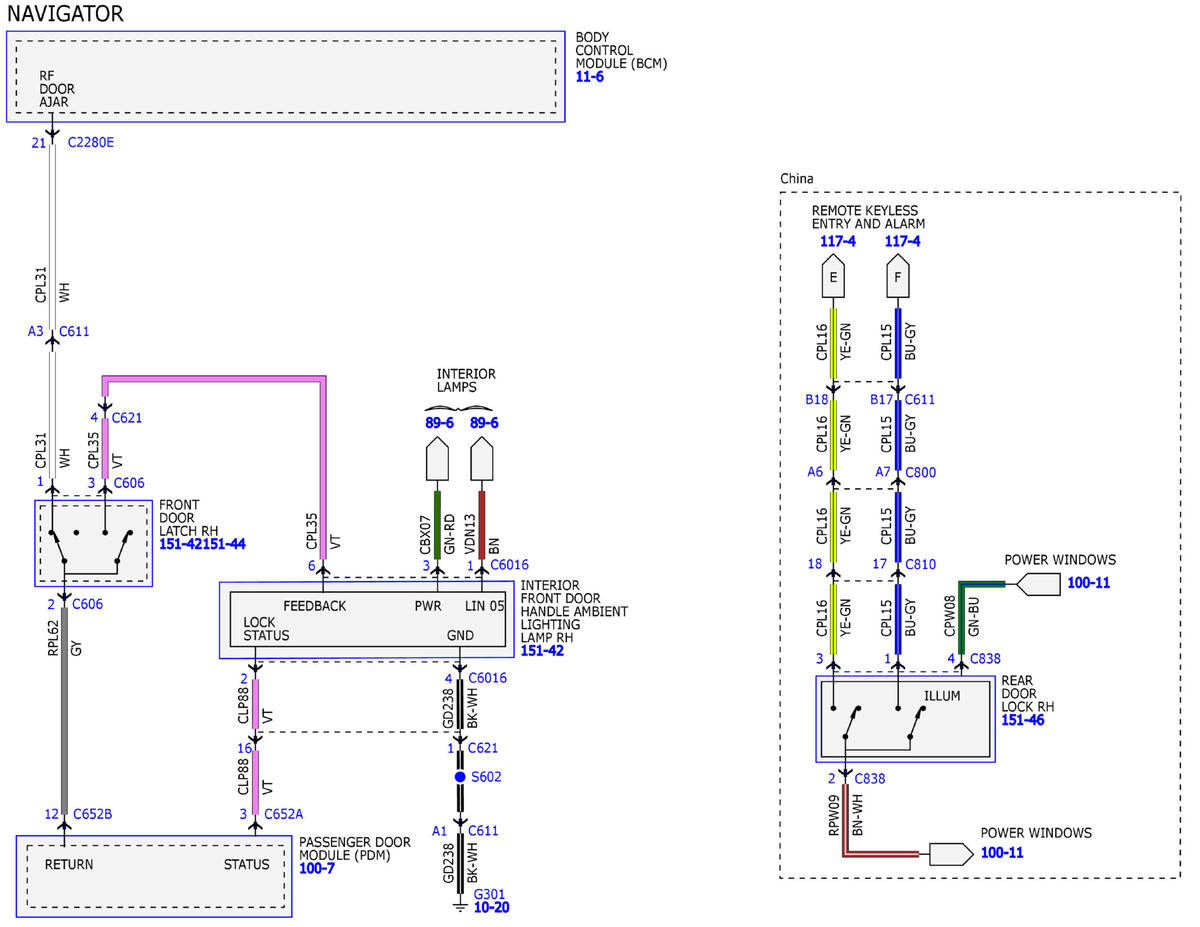Select connector C838 at pin 2

click(872, 778)
